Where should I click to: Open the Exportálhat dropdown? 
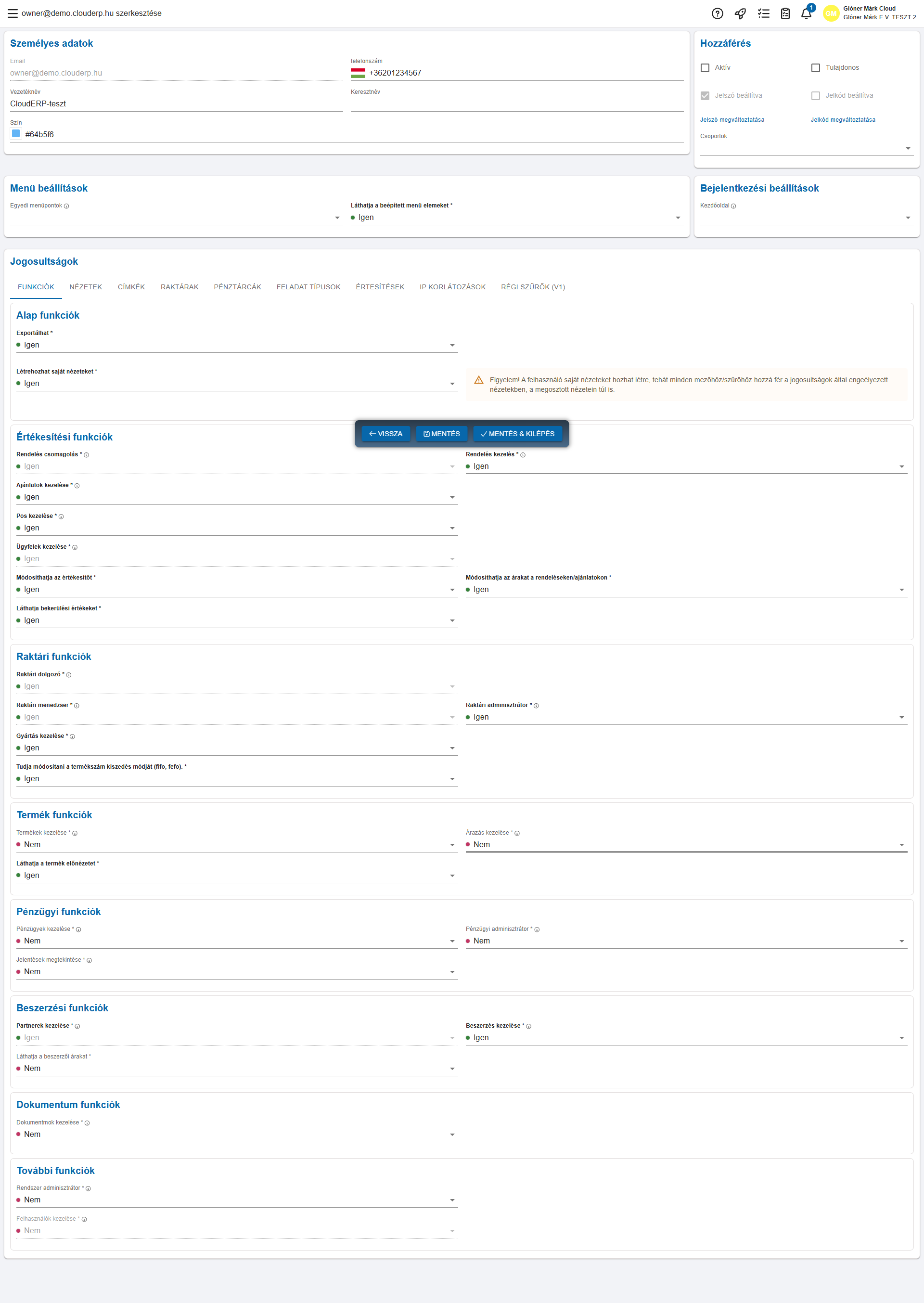237,345
